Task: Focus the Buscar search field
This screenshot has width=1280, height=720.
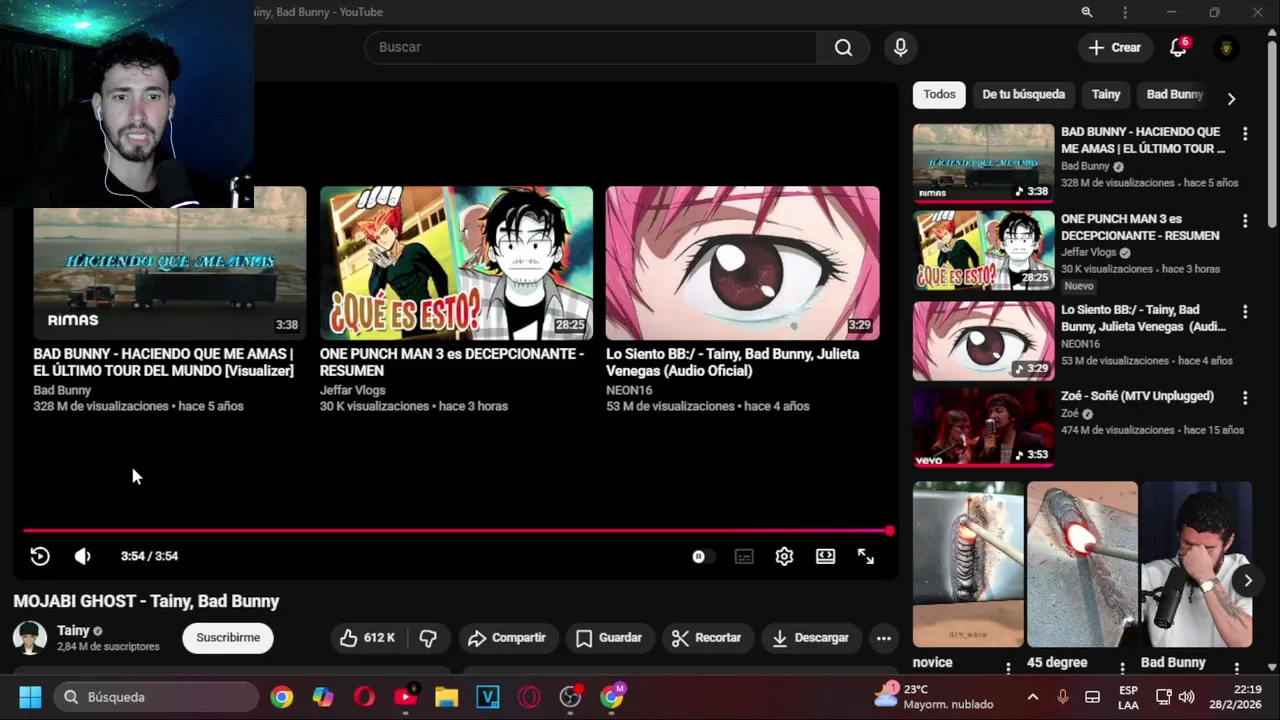Action: (x=590, y=47)
